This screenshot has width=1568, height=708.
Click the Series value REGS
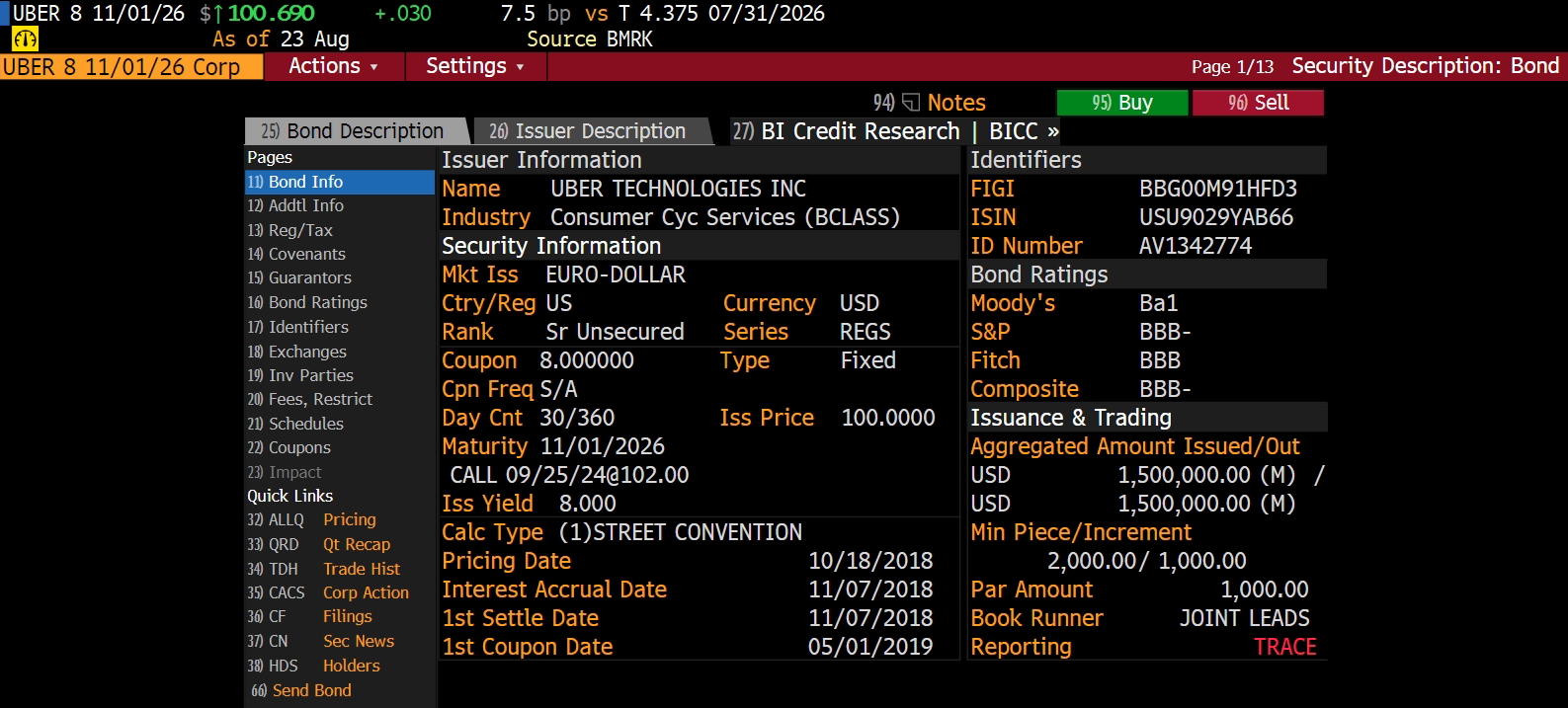tap(866, 332)
